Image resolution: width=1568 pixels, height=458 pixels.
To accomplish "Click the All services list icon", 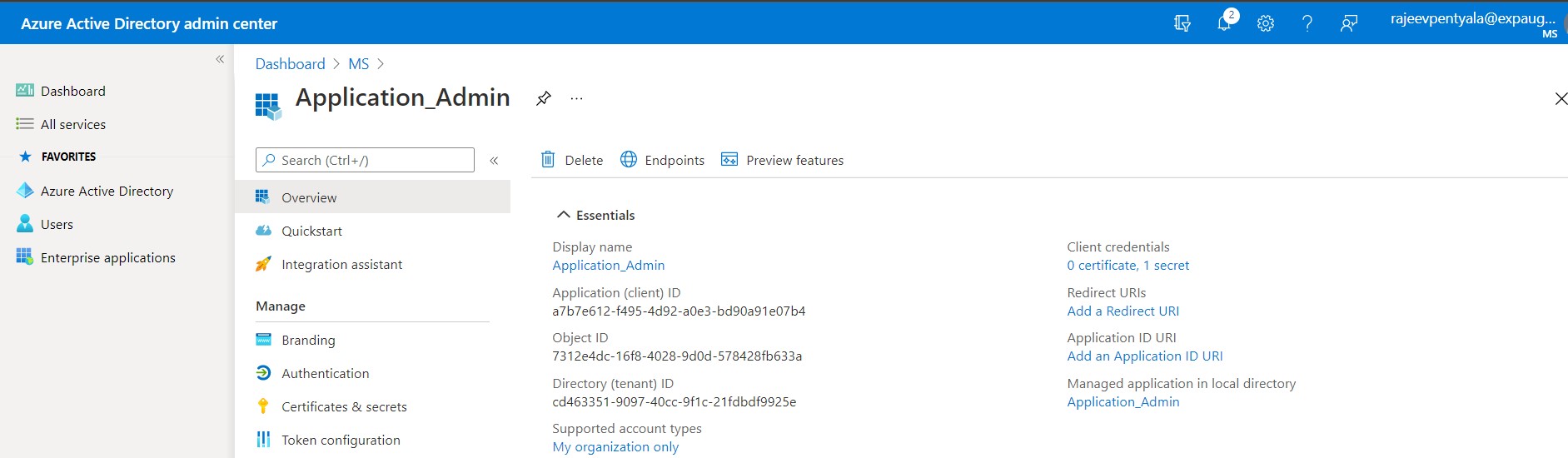I will coord(25,124).
